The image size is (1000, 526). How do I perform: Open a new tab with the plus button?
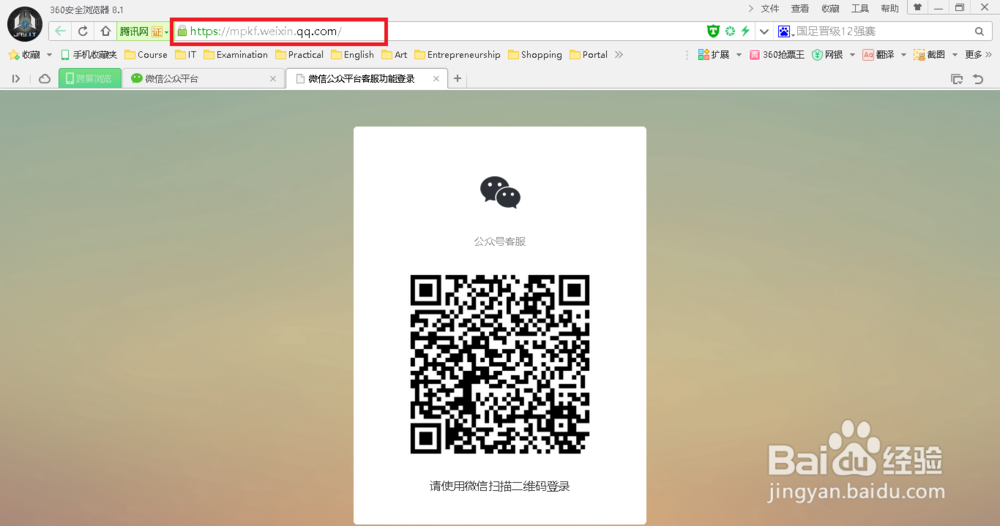[x=457, y=78]
